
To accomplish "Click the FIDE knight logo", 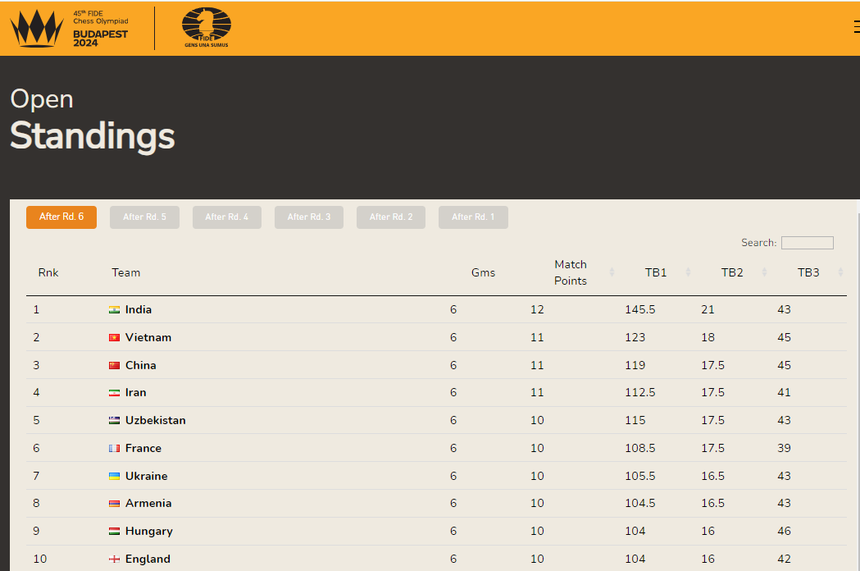I will [206, 28].
